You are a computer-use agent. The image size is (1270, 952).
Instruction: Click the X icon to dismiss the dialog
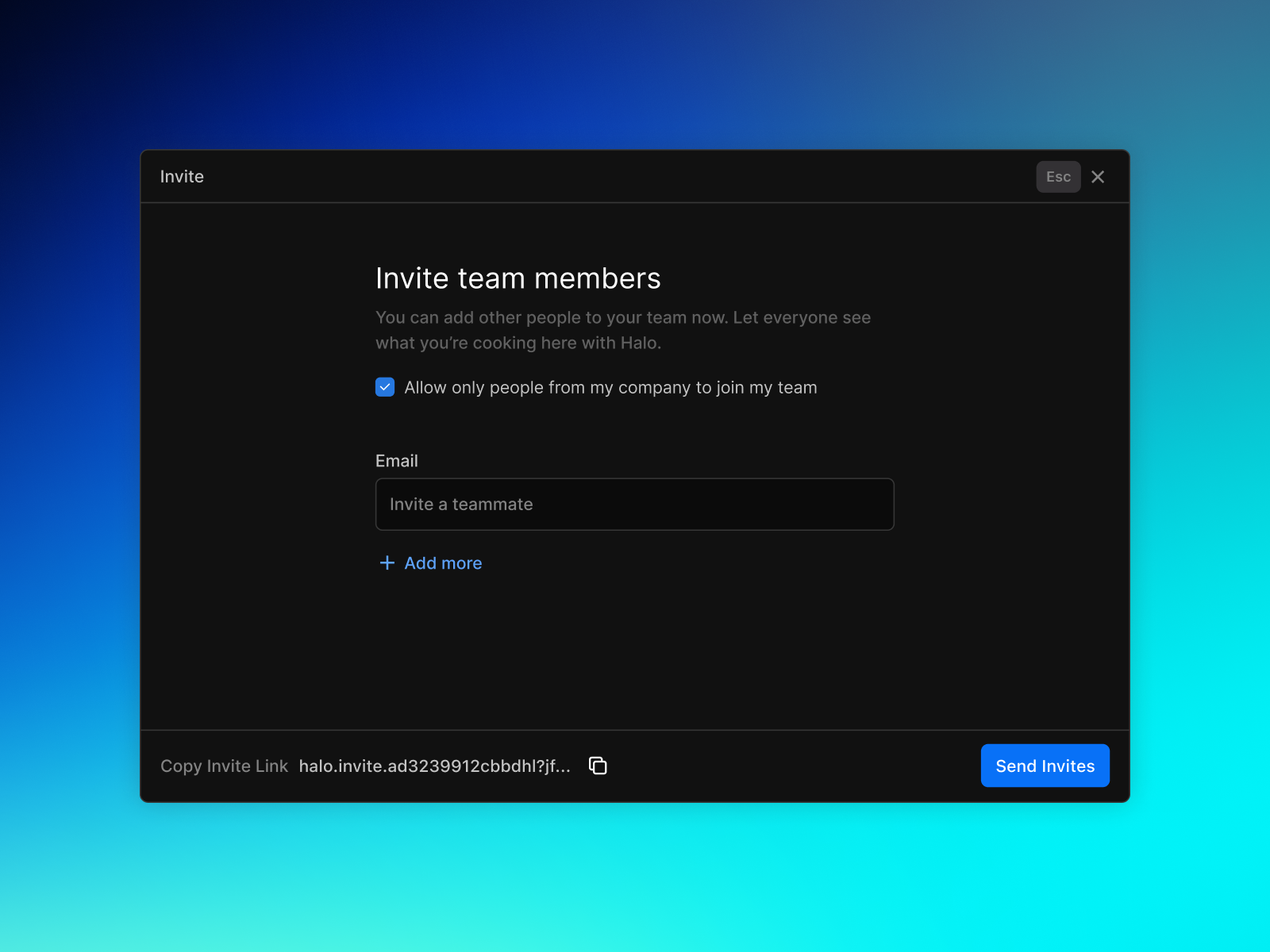(1098, 176)
